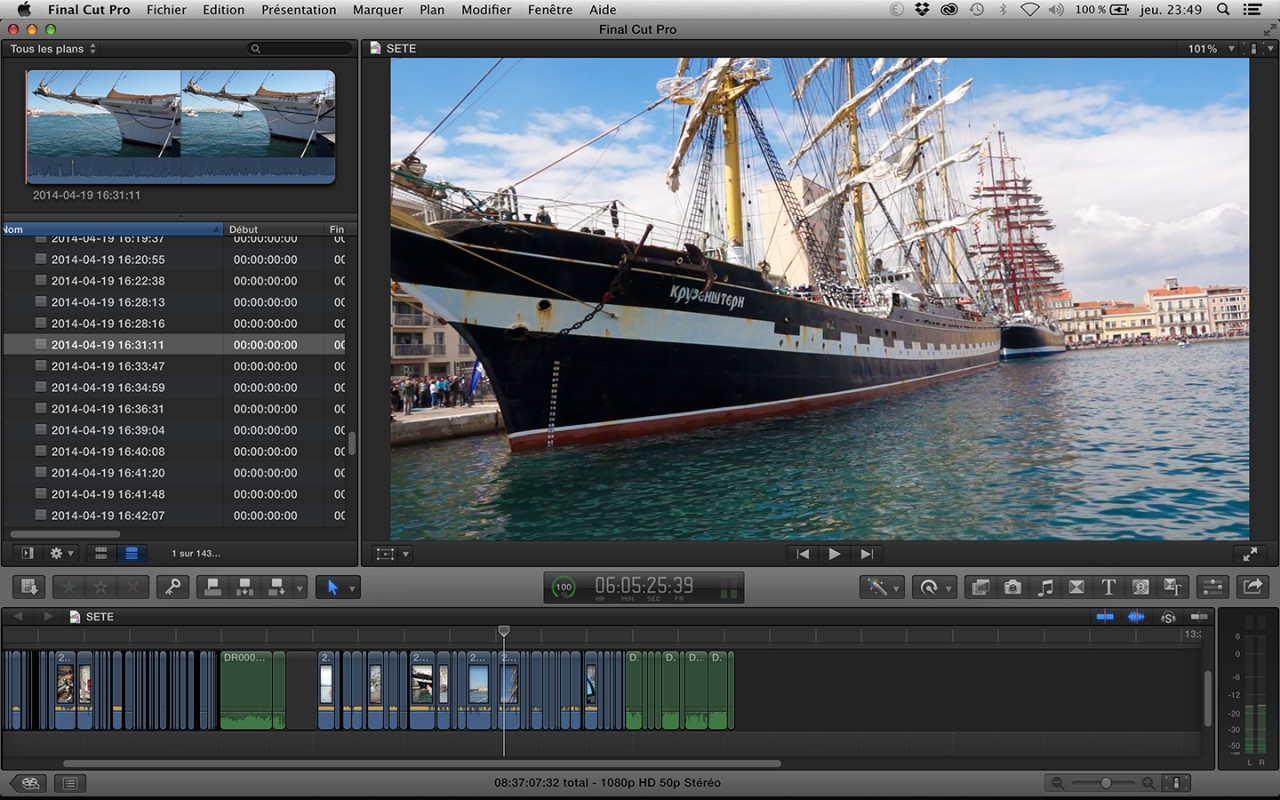Mark clip as favorite with green star
Image resolution: width=1280 pixels, height=800 pixels.
69,587
